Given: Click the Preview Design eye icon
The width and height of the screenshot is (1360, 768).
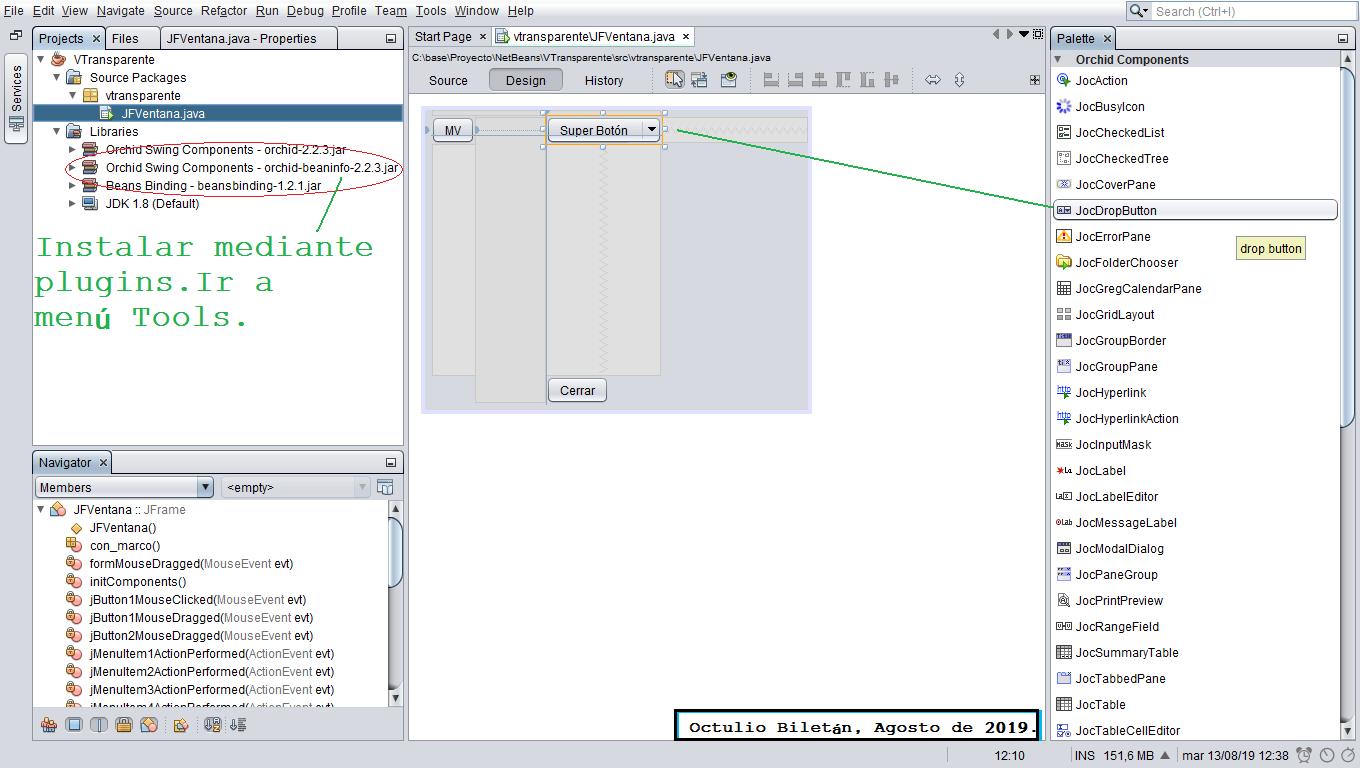Looking at the screenshot, I should (729, 80).
